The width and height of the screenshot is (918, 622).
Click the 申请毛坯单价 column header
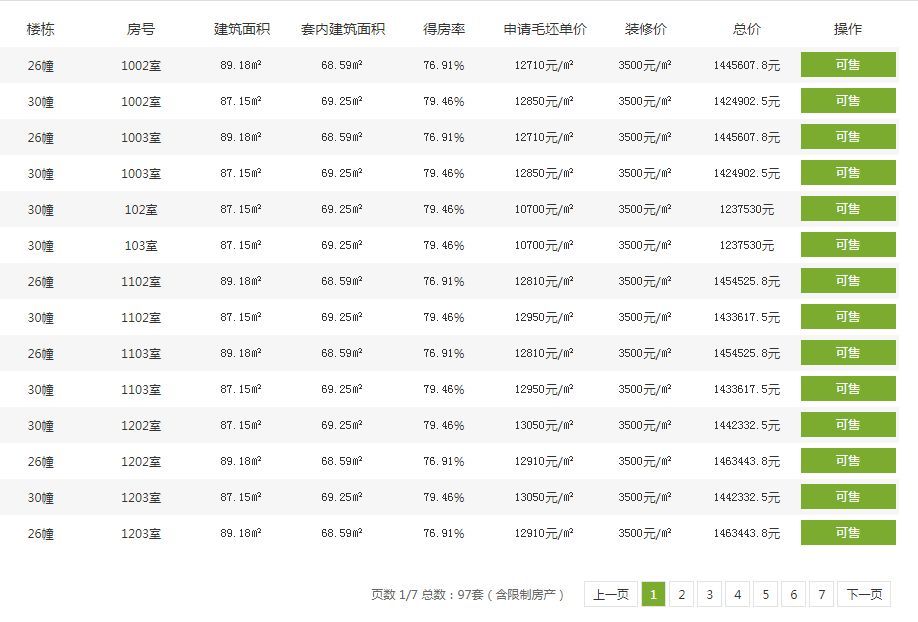point(544,29)
